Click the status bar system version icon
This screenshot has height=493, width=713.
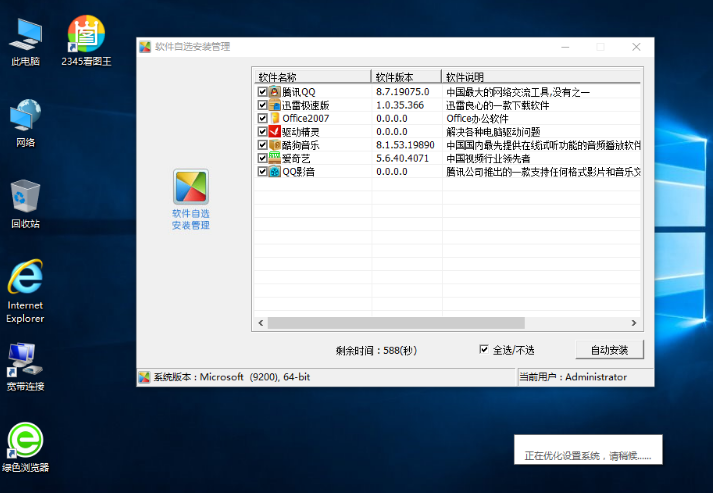(x=145, y=377)
